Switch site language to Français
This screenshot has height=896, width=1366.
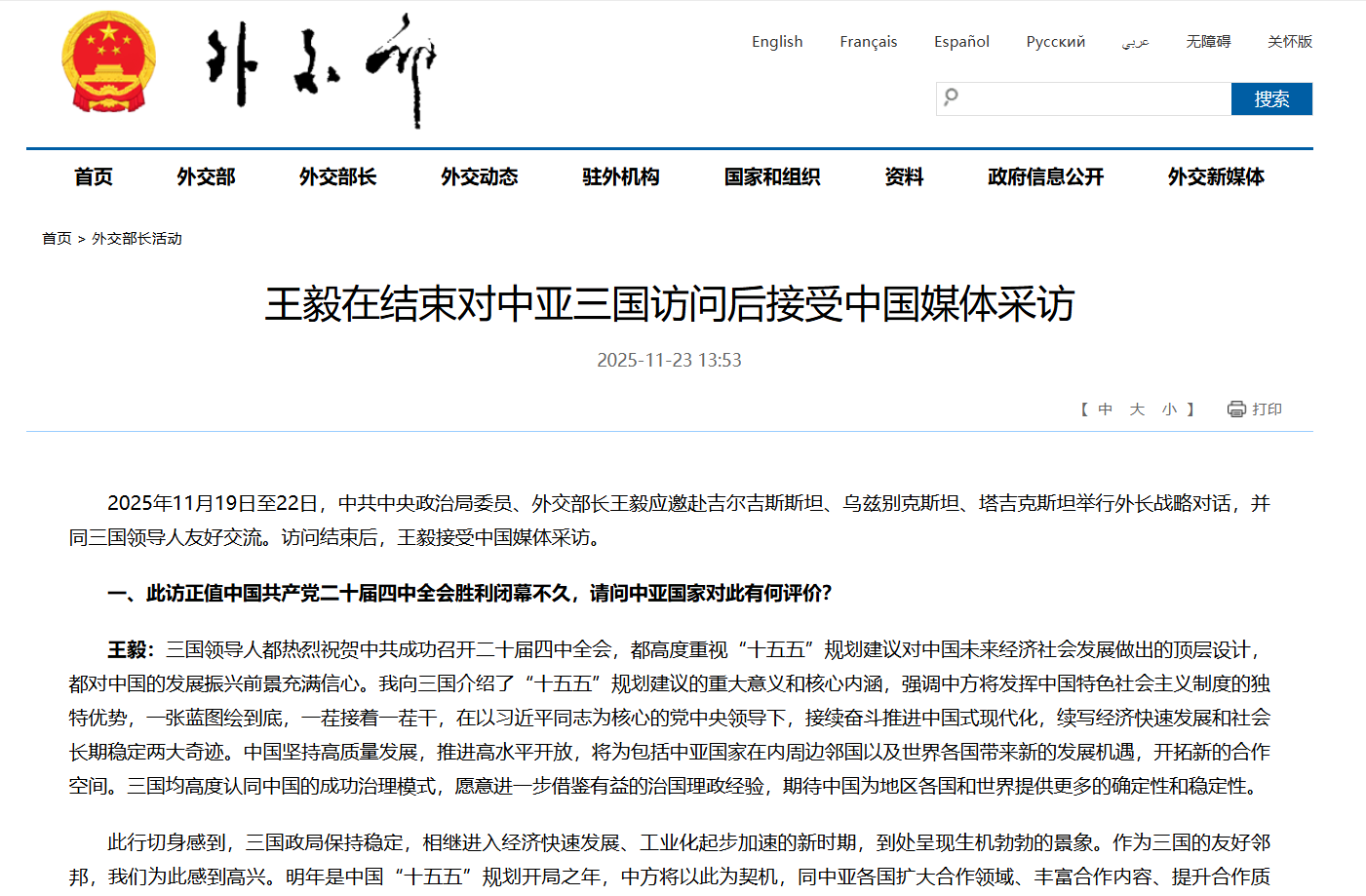coord(868,42)
